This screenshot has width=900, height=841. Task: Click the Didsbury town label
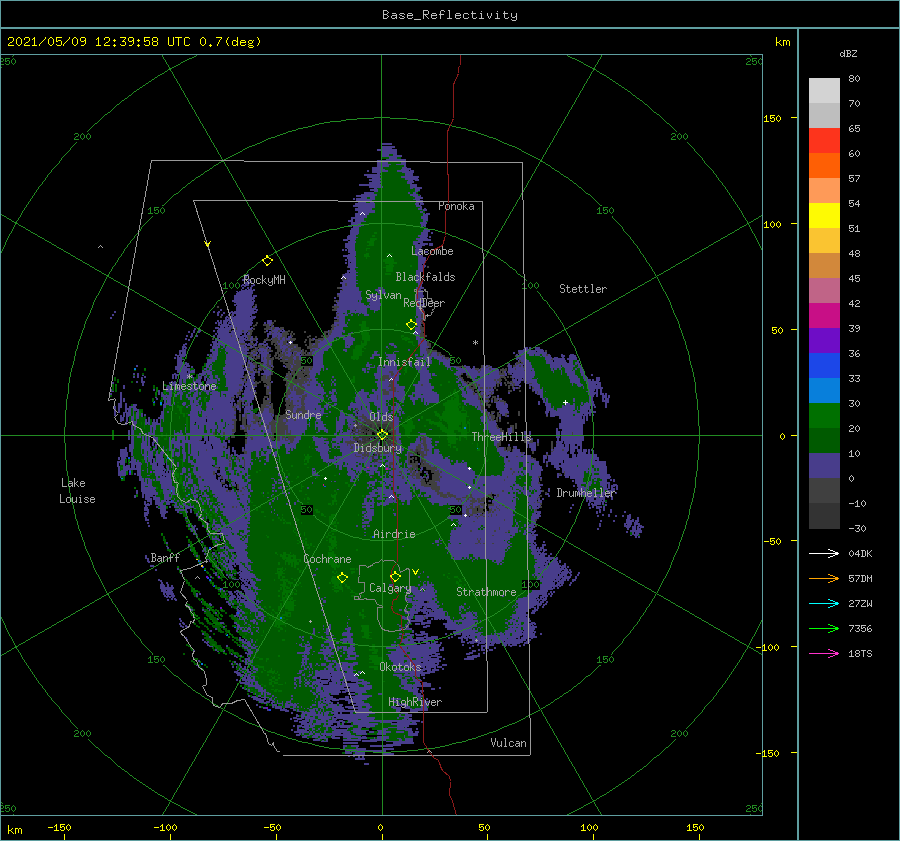[x=378, y=448]
